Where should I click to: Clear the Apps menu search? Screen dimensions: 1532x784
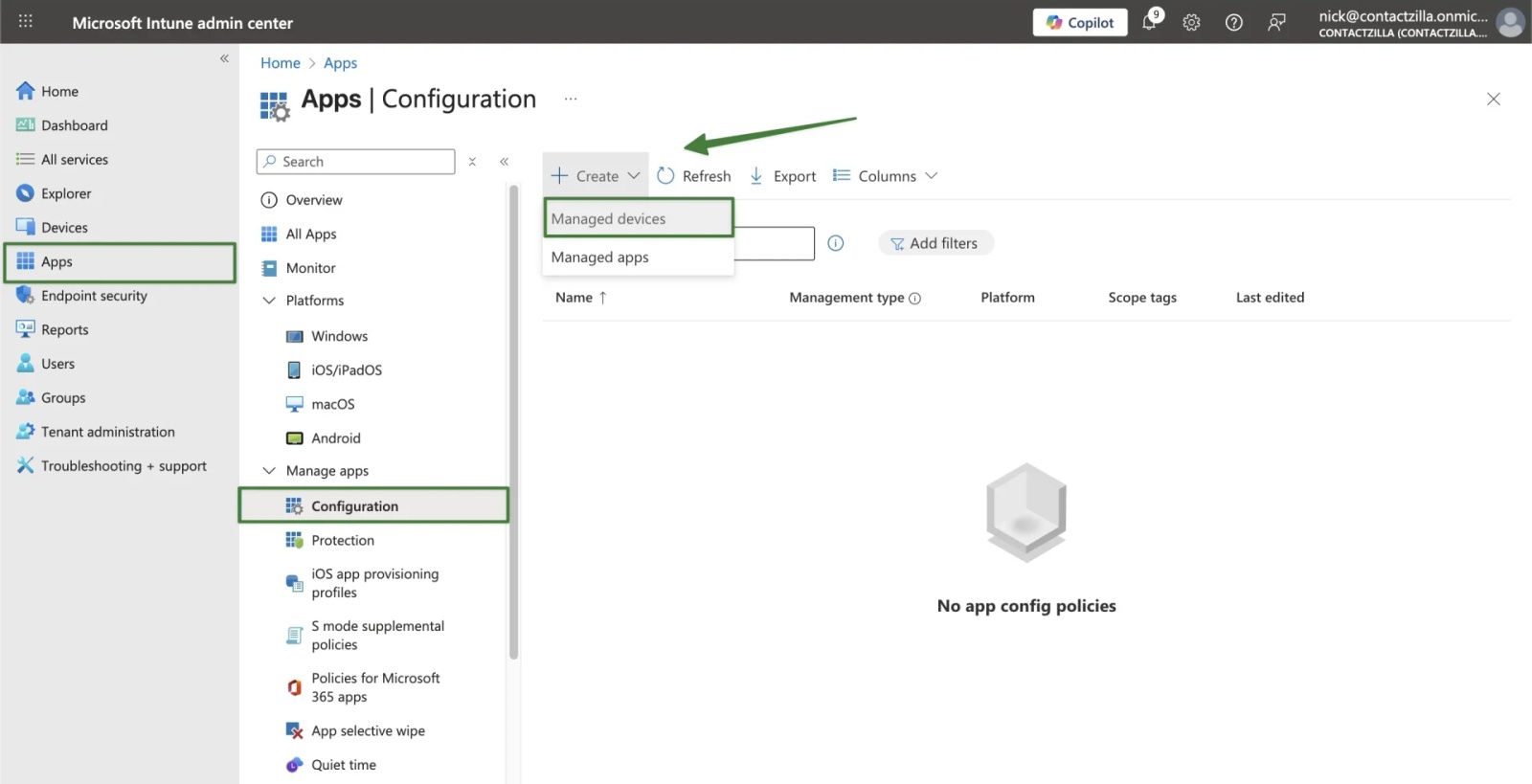coord(472,162)
